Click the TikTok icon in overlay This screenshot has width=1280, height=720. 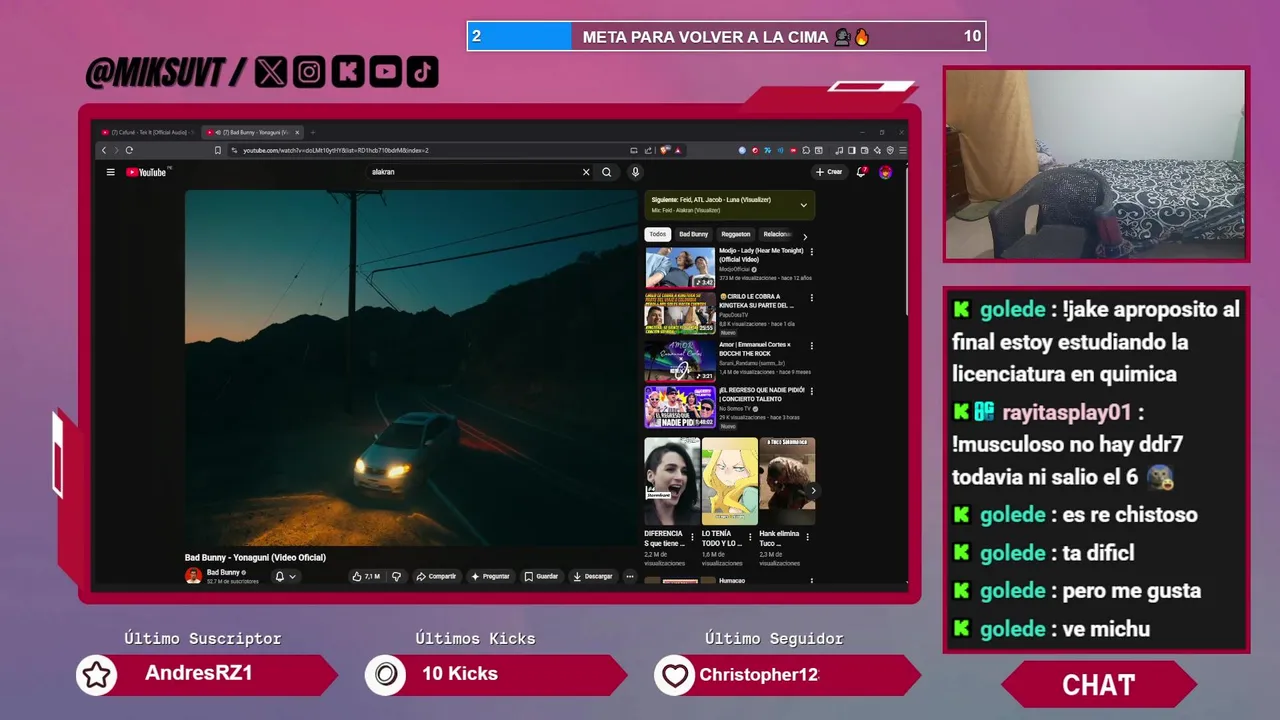tap(422, 71)
